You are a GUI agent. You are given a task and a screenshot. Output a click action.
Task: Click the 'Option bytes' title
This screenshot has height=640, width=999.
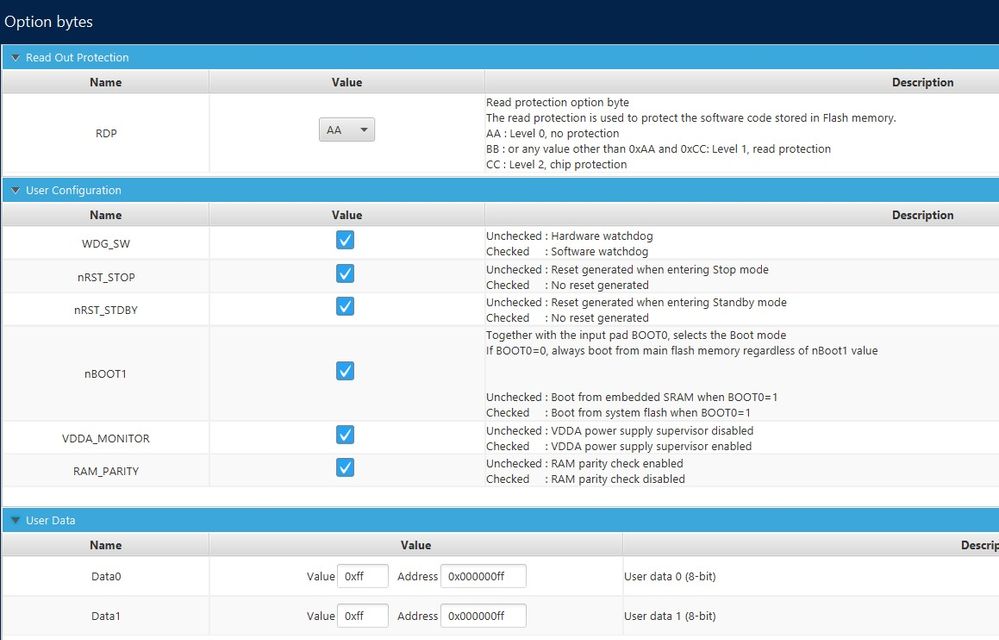(48, 22)
